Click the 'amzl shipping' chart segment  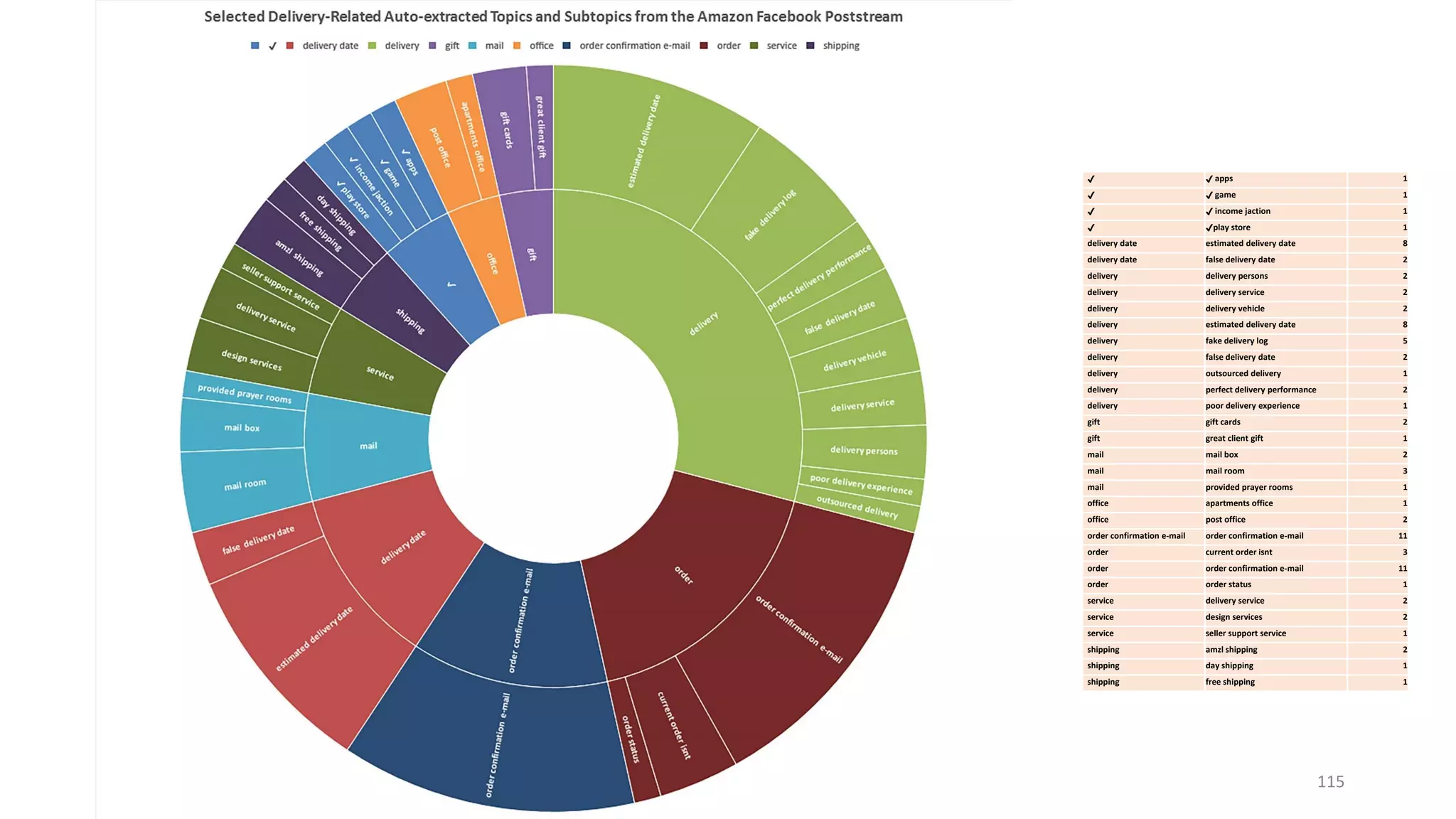pos(299,259)
